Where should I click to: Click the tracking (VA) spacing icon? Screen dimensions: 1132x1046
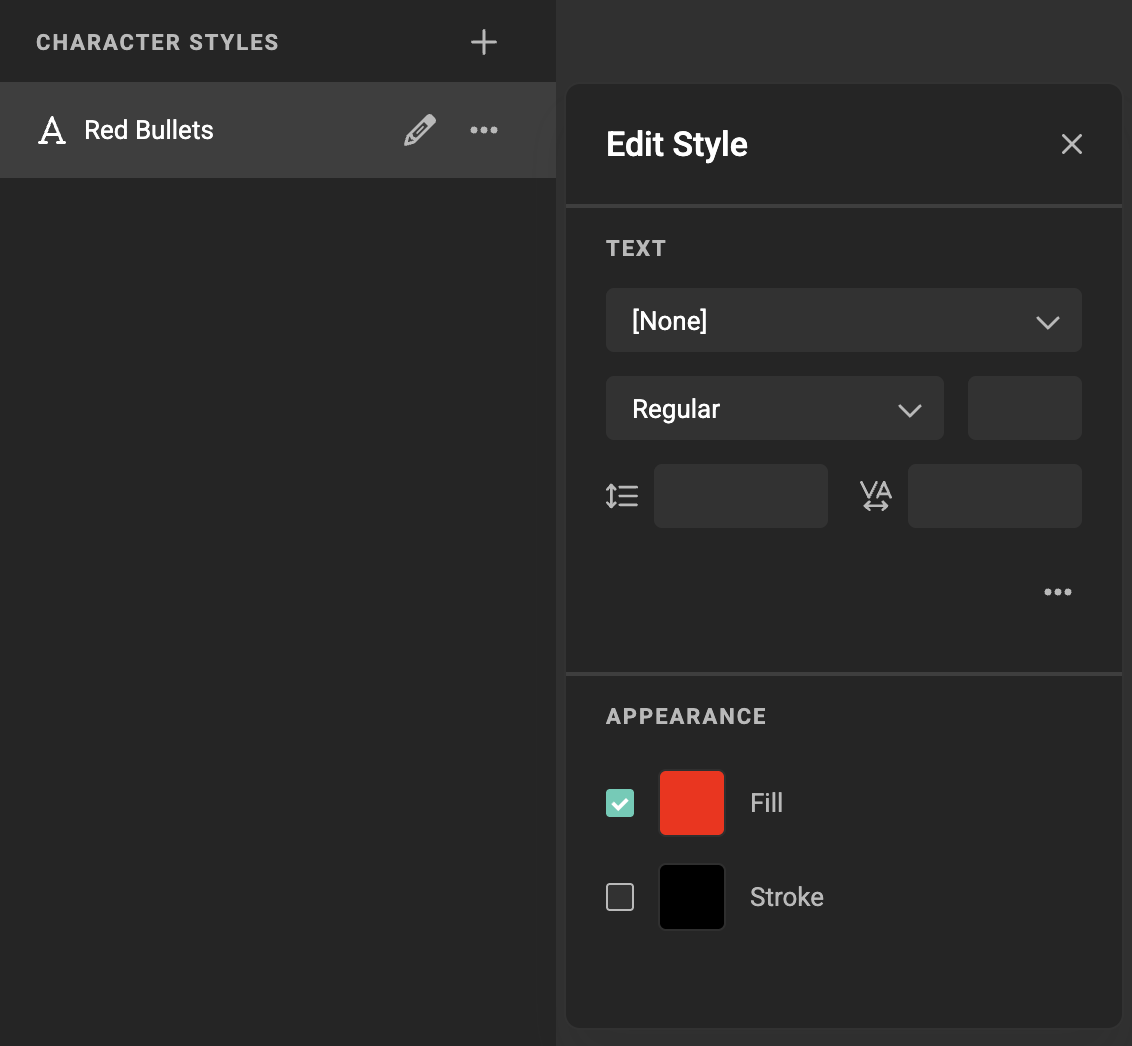(876, 495)
